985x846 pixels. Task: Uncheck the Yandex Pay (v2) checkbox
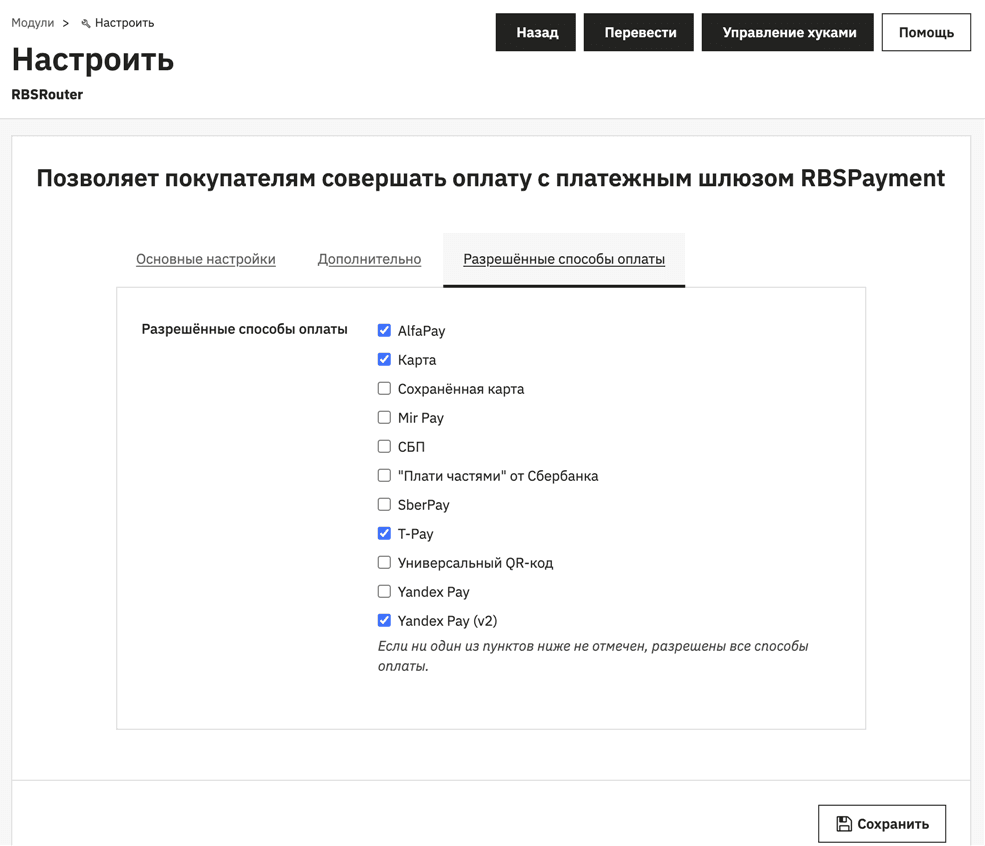[x=384, y=621]
